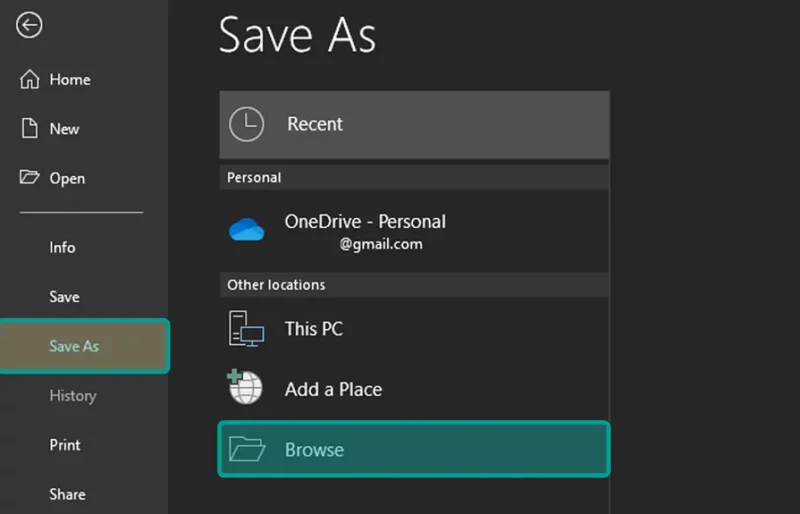The image size is (800, 514).
Task: Choose OneDrive - Personal location
Action: [414, 231]
